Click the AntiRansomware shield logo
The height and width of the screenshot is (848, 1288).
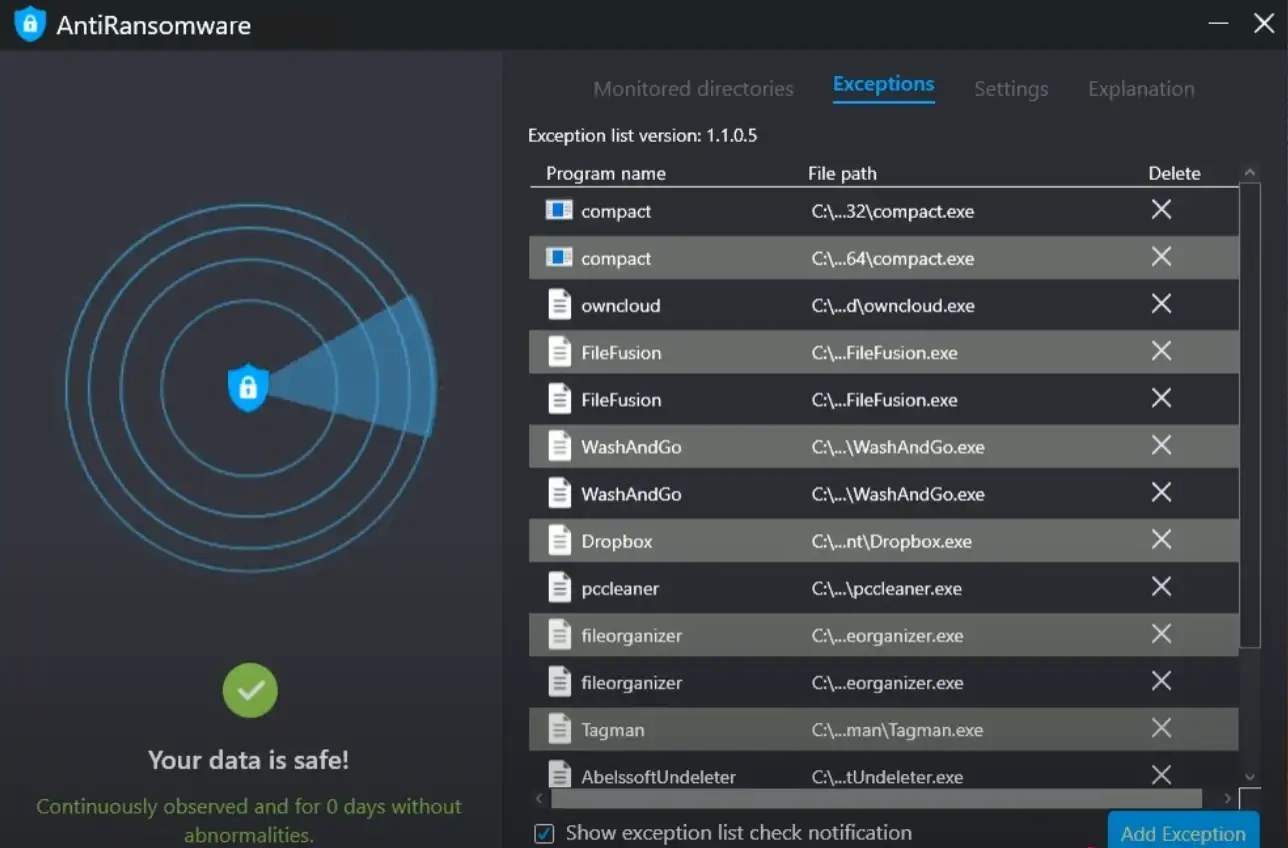tap(30, 24)
